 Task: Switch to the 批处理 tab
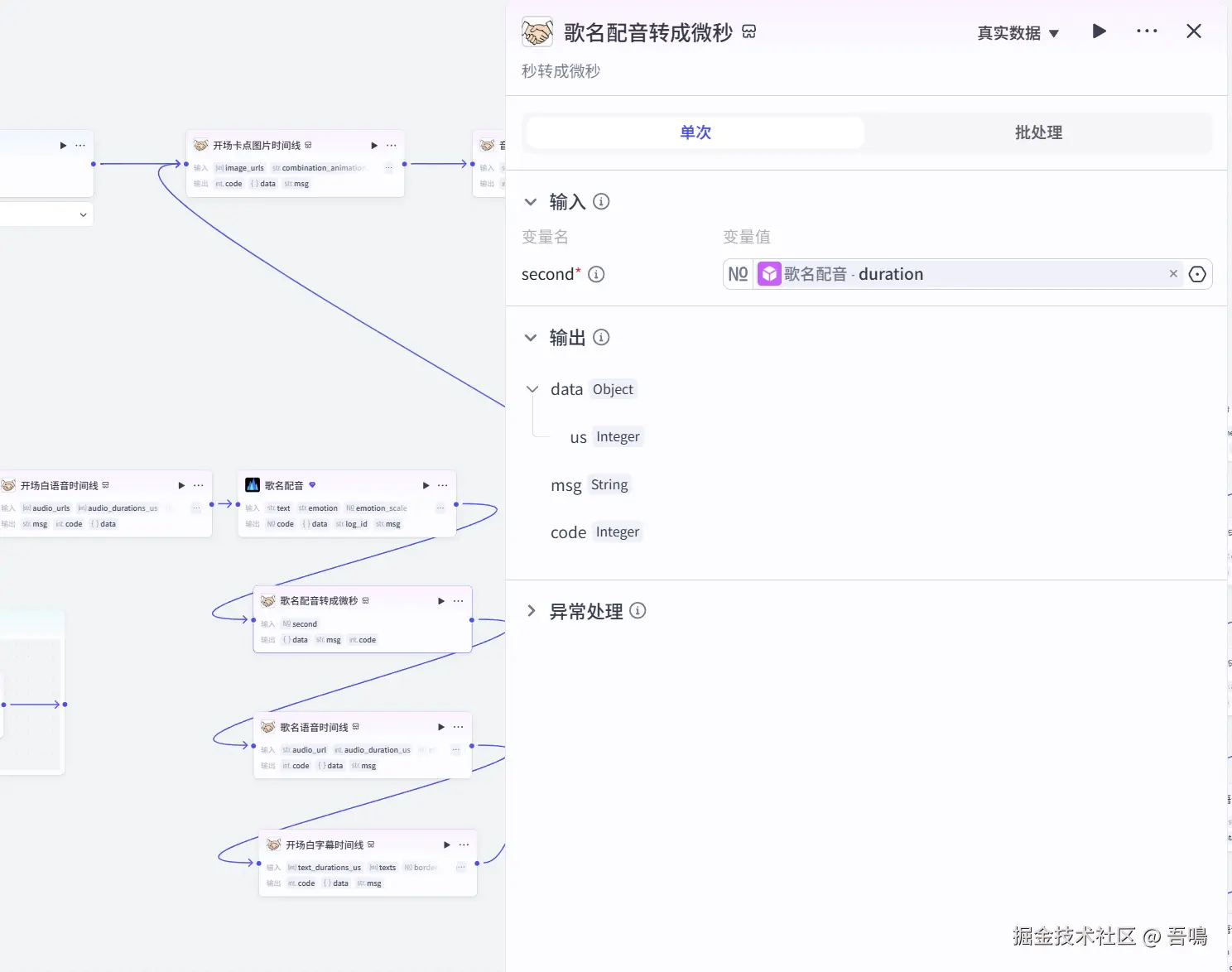click(1038, 132)
